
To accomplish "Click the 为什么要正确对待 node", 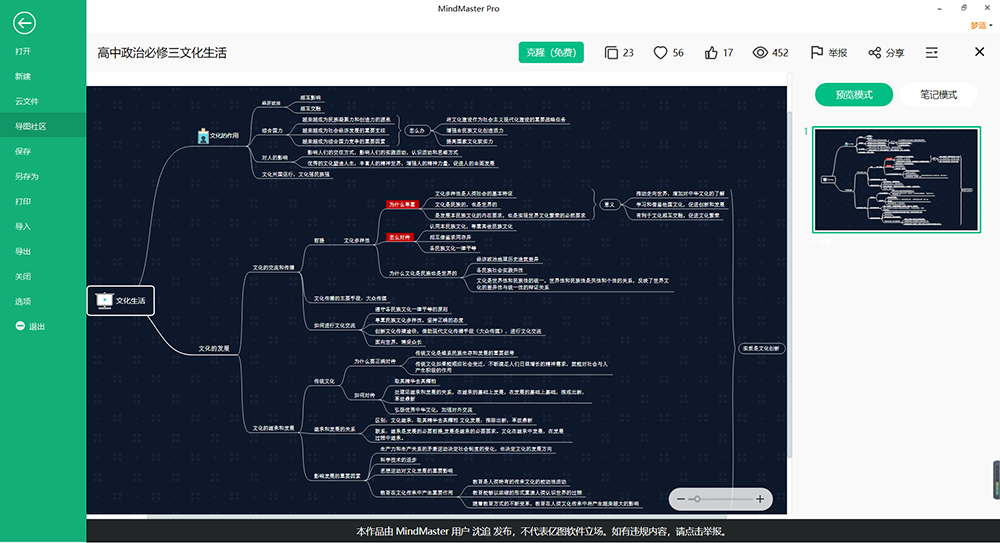I will coord(375,361).
